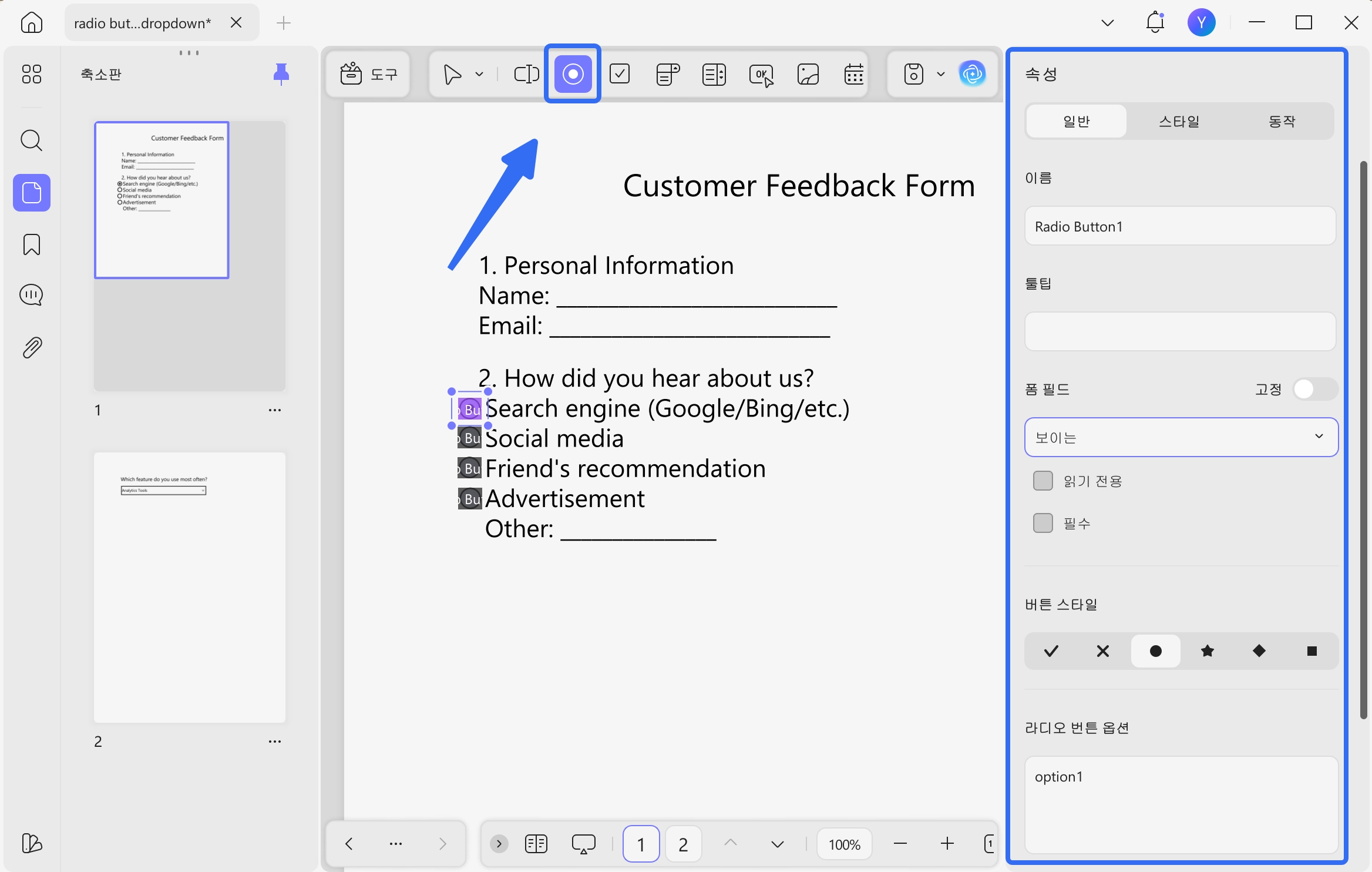Image resolution: width=1372 pixels, height=872 pixels.
Task: Check the 읽기 전용 checkbox
Action: click(1043, 481)
